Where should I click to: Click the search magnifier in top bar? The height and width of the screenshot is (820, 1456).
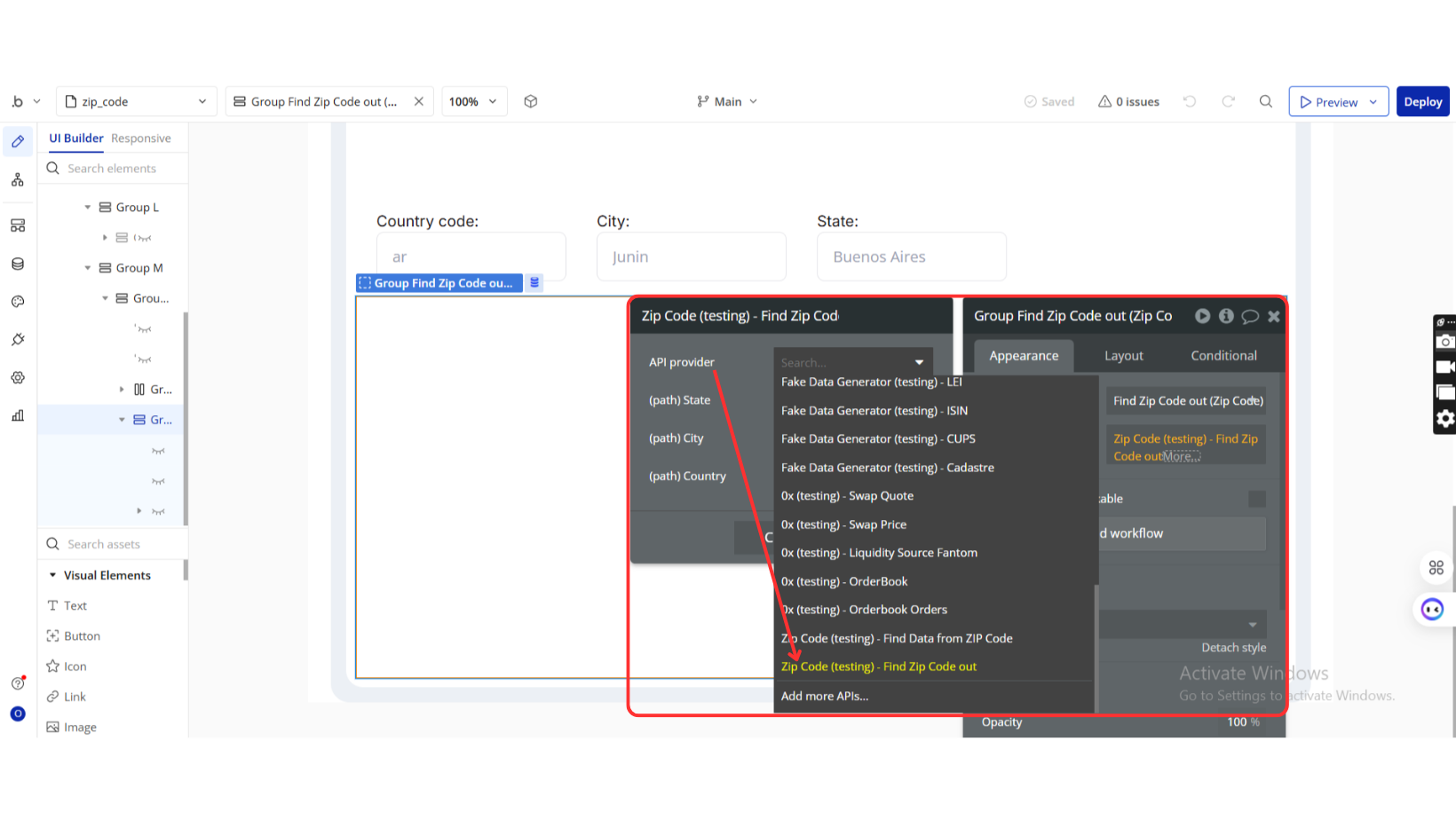1266,102
